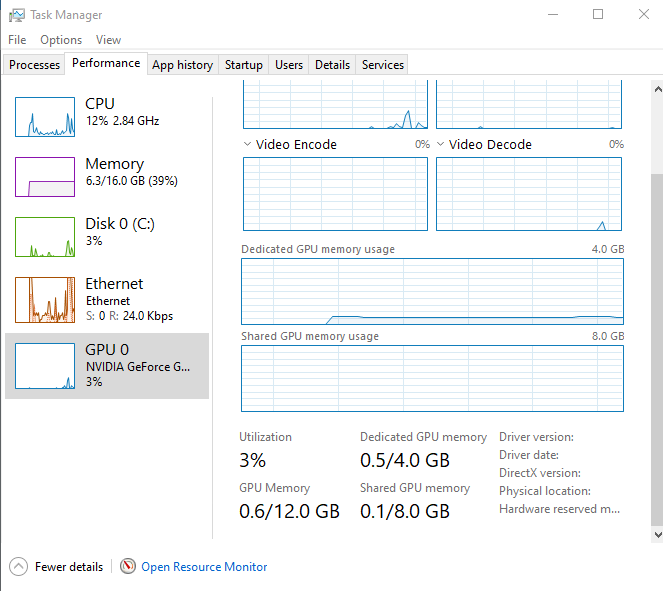663x591 pixels.
Task: Collapse details with the up-arrow circle icon
Action: pos(18,566)
